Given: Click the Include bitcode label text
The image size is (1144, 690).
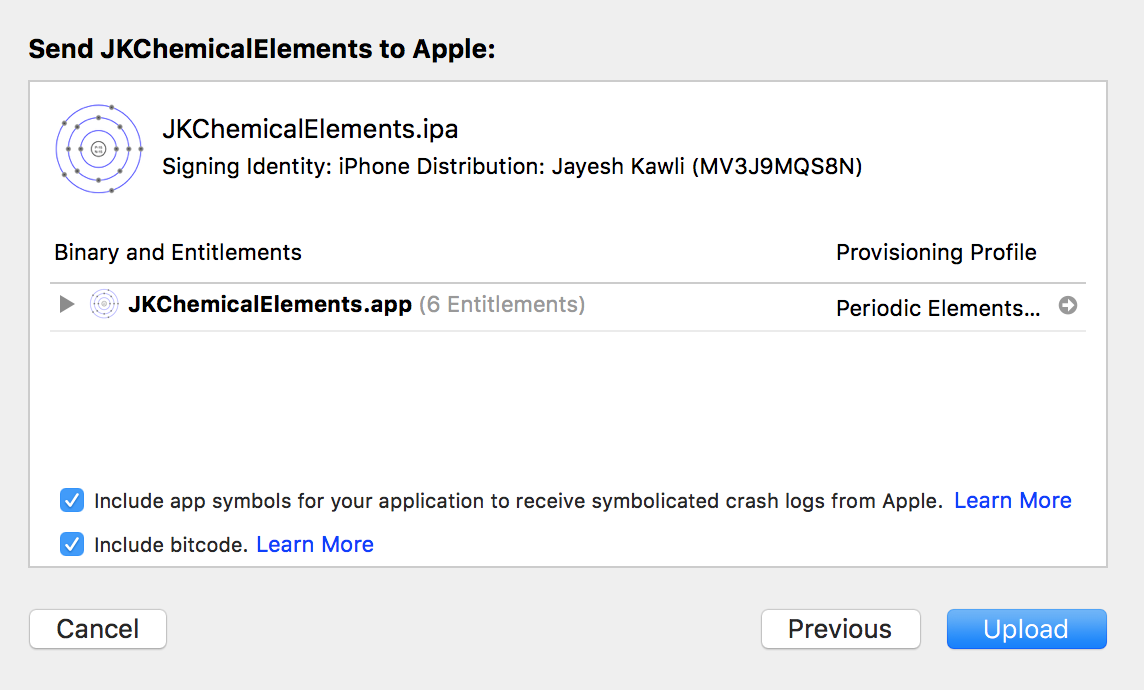Looking at the screenshot, I should [x=171, y=545].
